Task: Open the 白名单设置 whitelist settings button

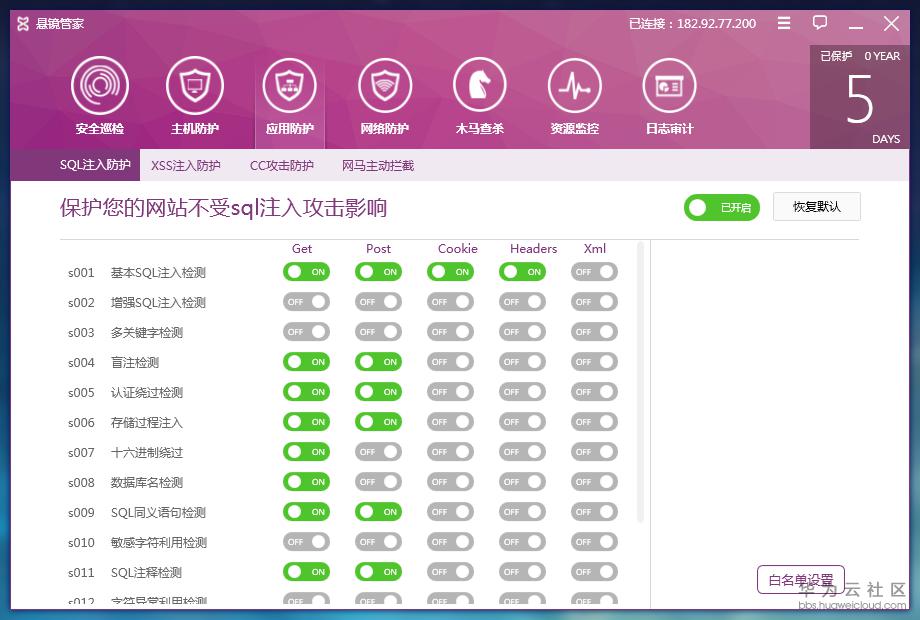Action: click(801, 580)
